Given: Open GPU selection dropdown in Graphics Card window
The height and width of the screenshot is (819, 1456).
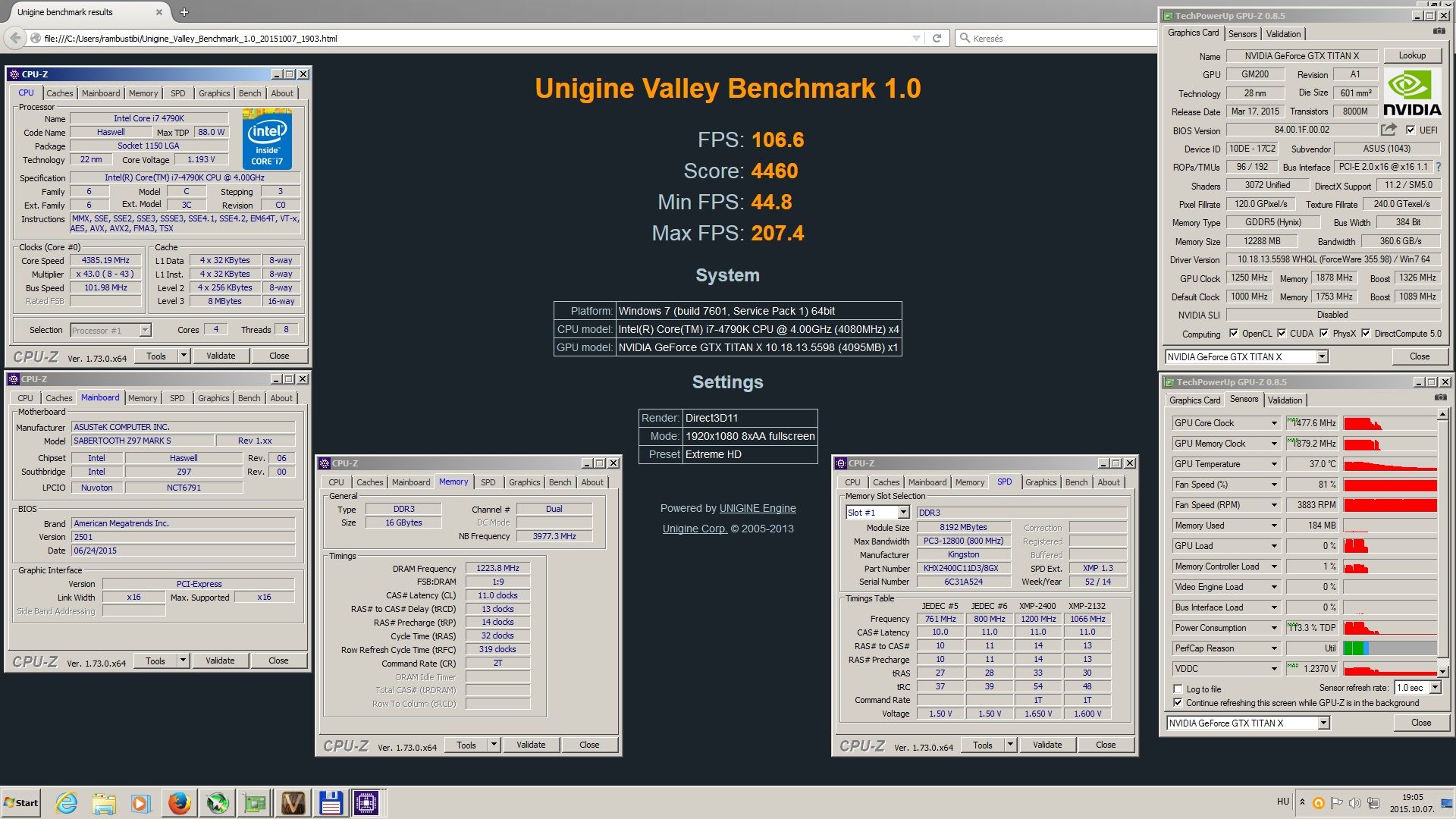Looking at the screenshot, I should (x=1322, y=356).
